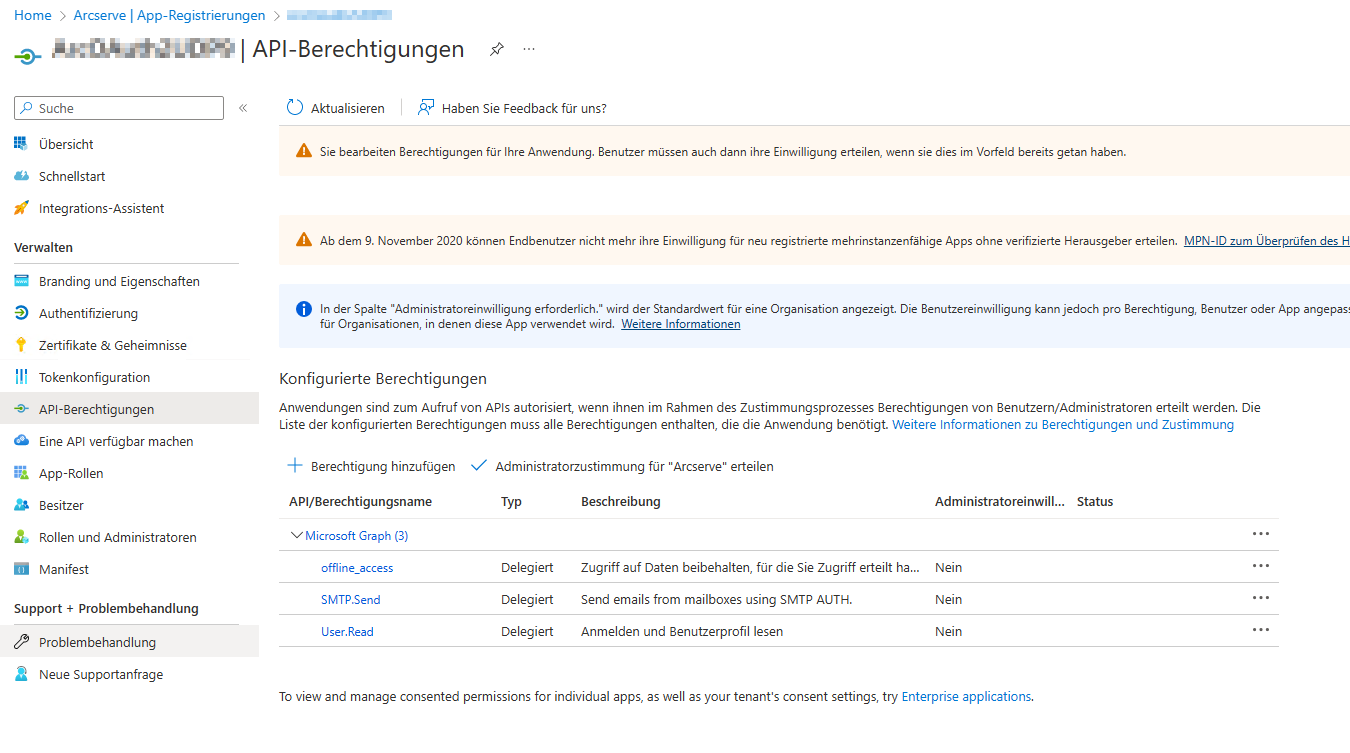Open the ellipsis menu for User.Read
The image size is (1350, 753).
coord(1261,630)
